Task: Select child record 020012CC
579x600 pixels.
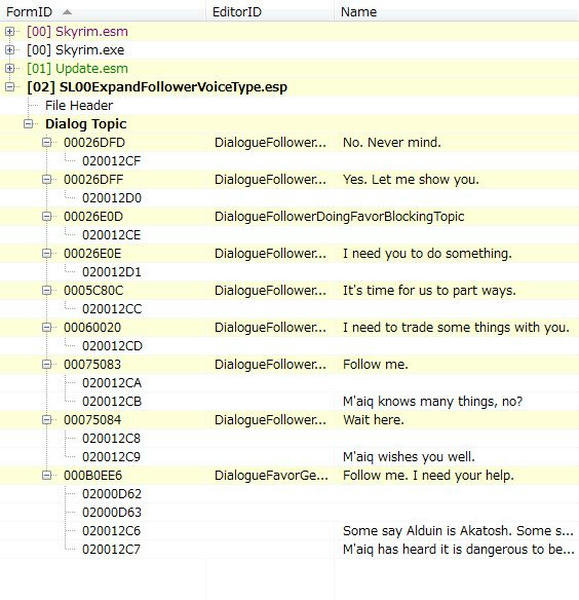Action: click(x=112, y=309)
